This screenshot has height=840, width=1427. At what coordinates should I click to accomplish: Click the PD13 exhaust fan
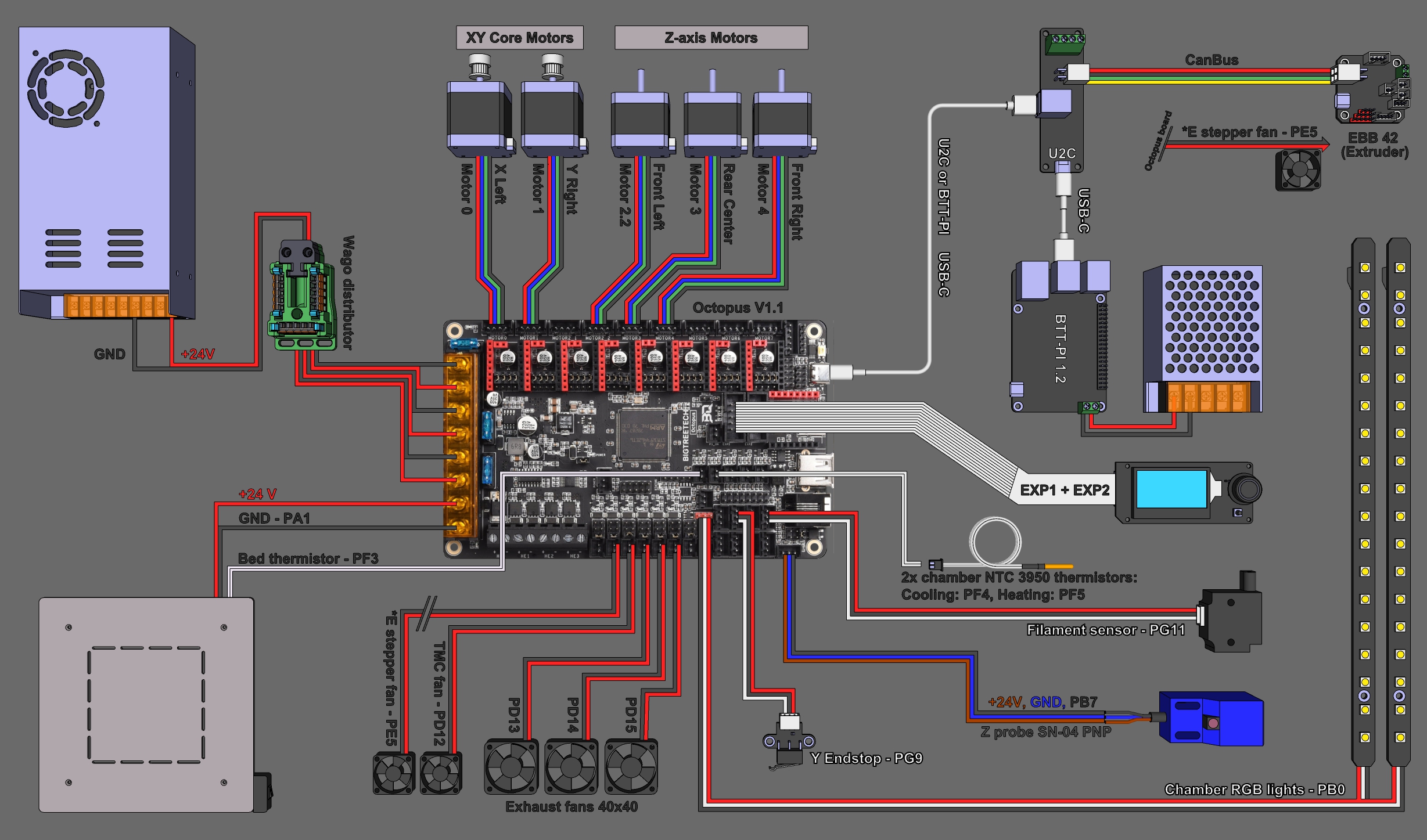click(511, 766)
